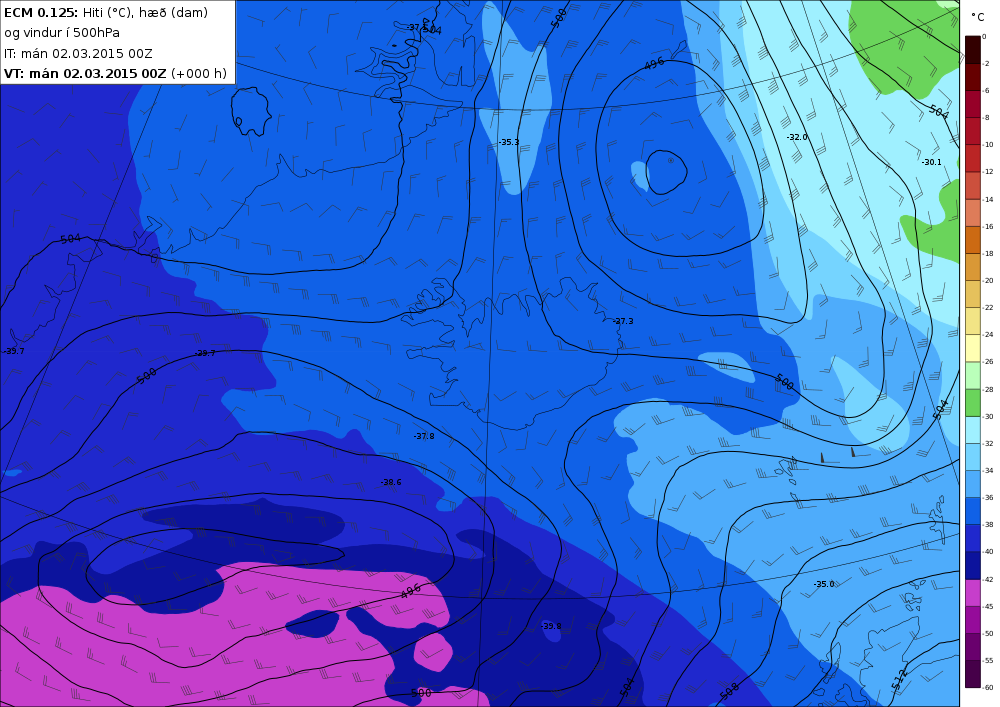Click the -60 label at the legend bottom
Screen dimensions: 1000x707
988,688
